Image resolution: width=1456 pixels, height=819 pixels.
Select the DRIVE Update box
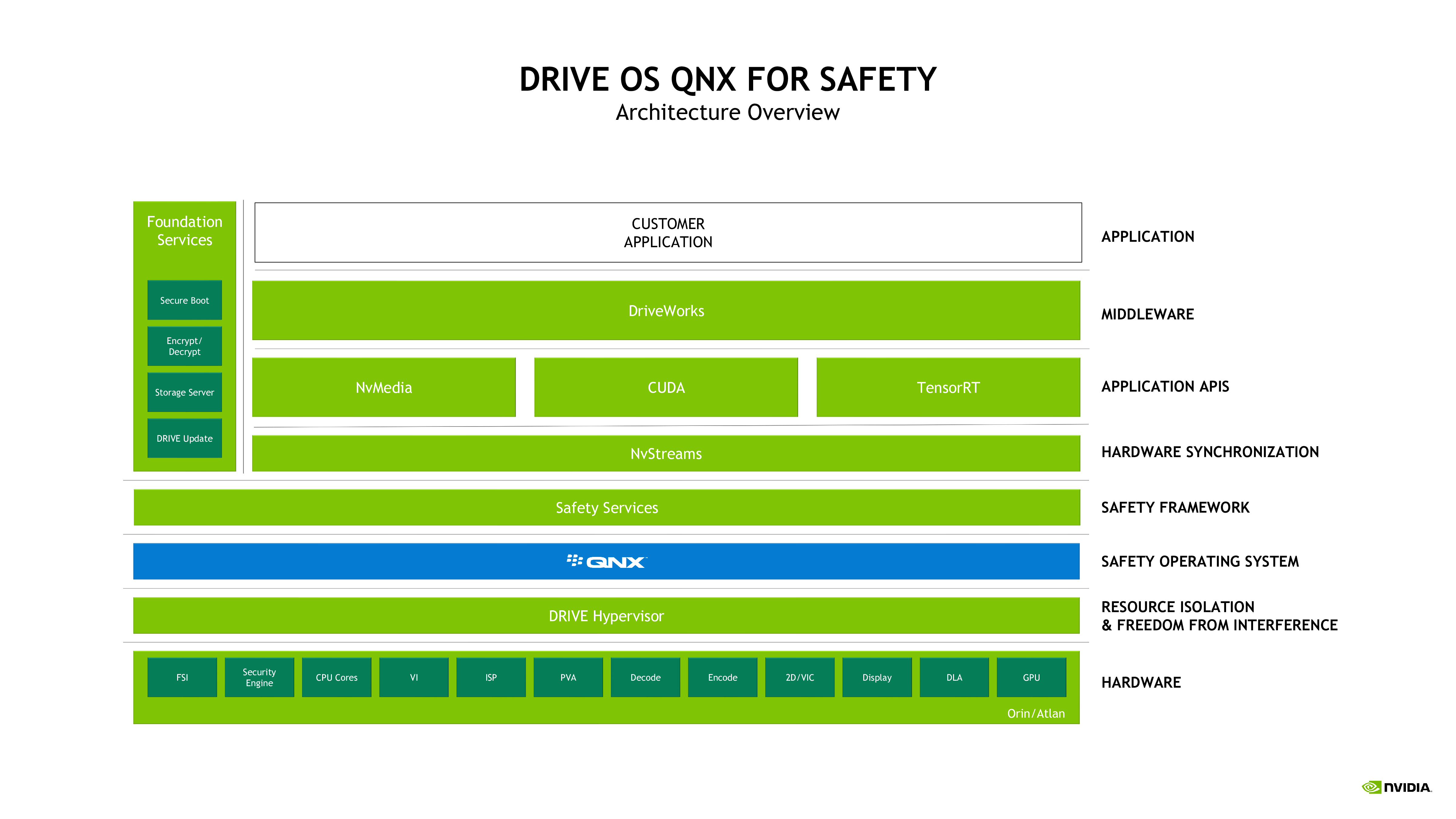coord(185,438)
